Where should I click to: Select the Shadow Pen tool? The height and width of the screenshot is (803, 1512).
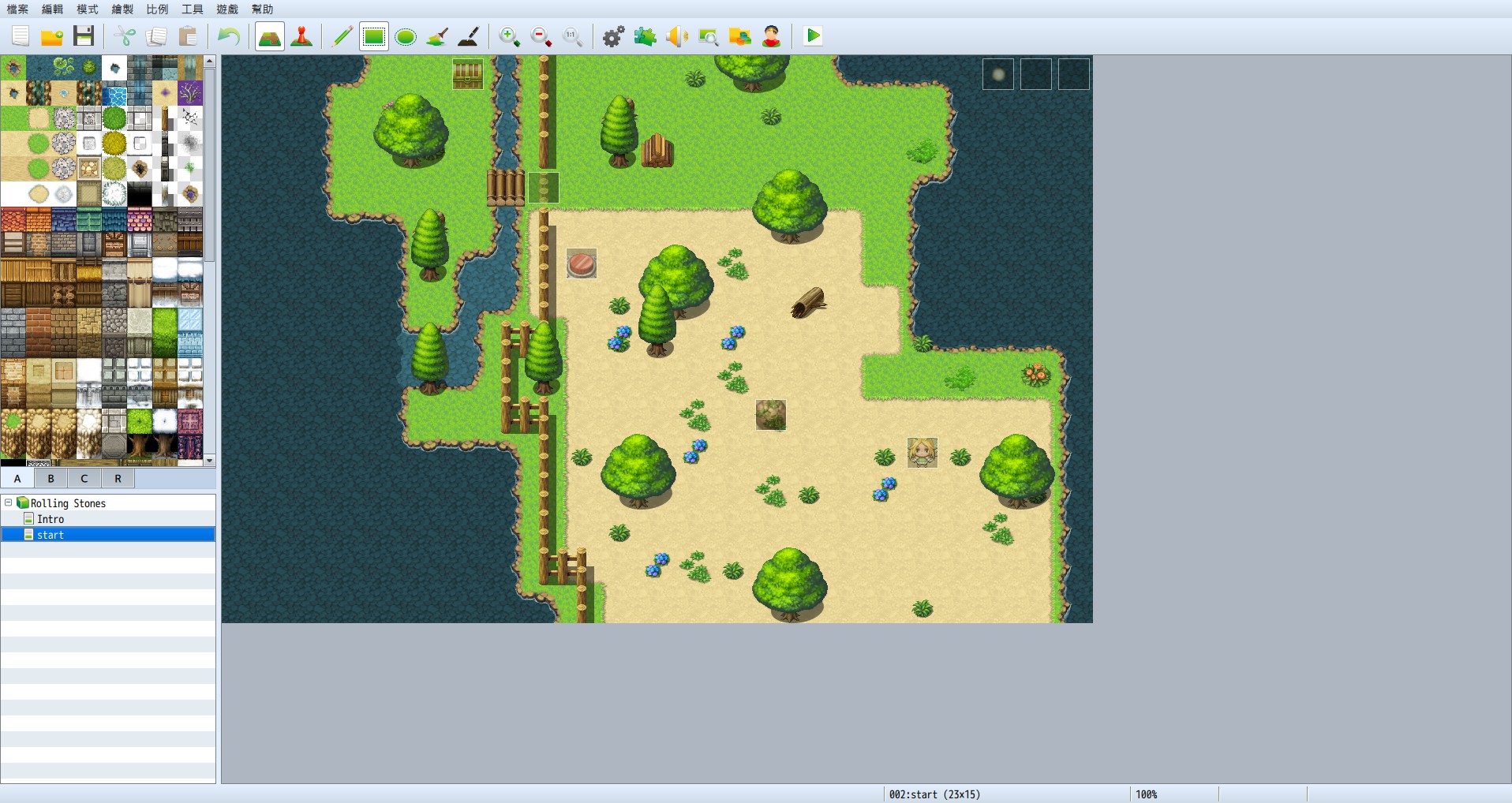point(470,36)
